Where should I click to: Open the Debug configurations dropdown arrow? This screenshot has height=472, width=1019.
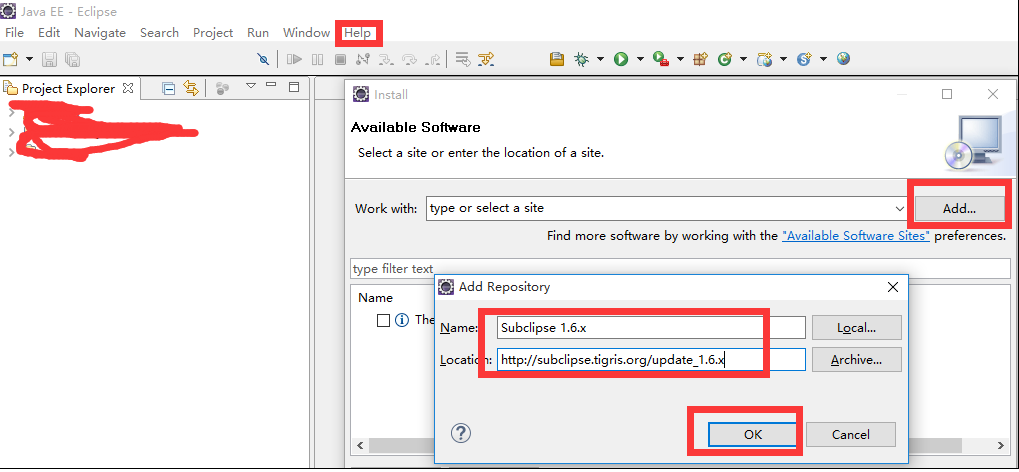pos(600,60)
